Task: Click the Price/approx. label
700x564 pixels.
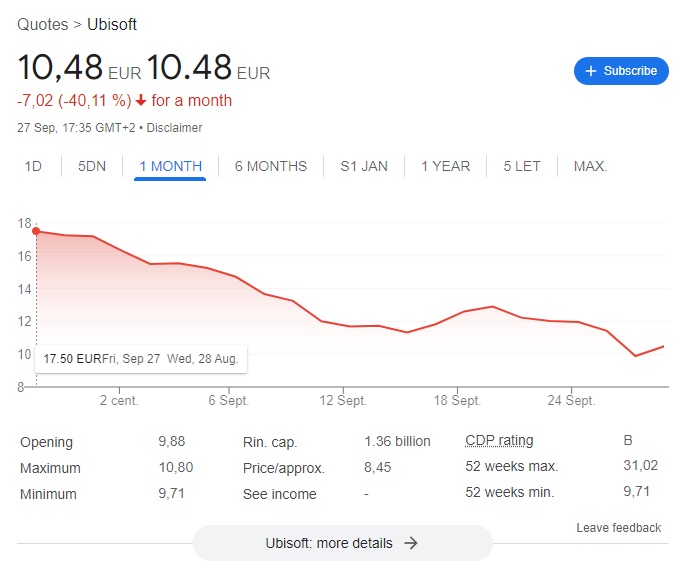Action: [284, 468]
